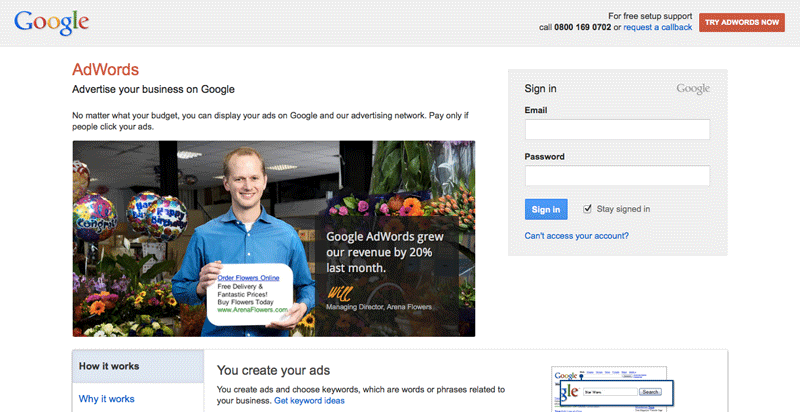This screenshot has height=412, width=800.
Task: Open the request a callback link
Action: [x=658, y=27]
